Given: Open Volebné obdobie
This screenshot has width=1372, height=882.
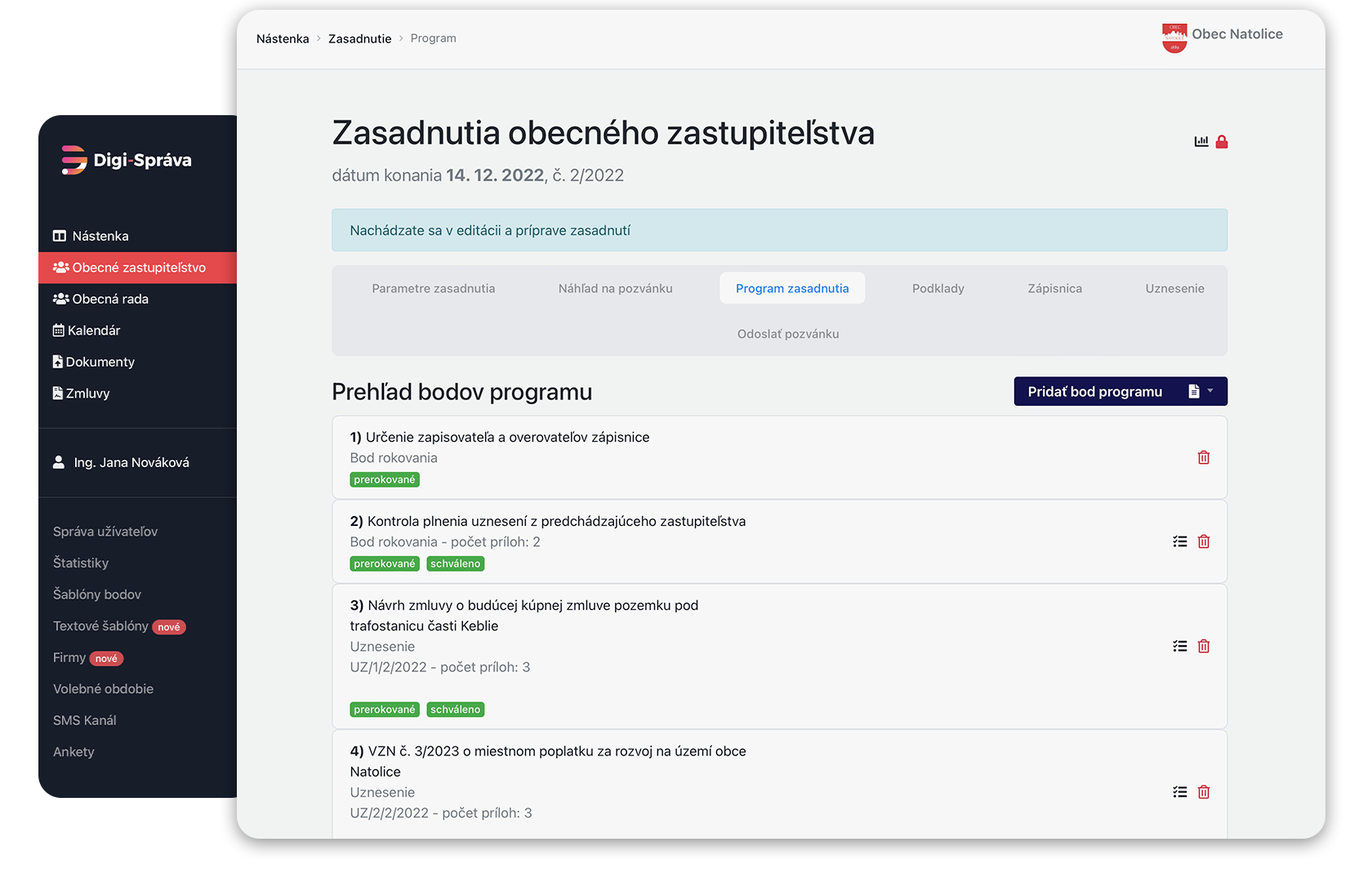Looking at the screenshot, I should [103, 688].
